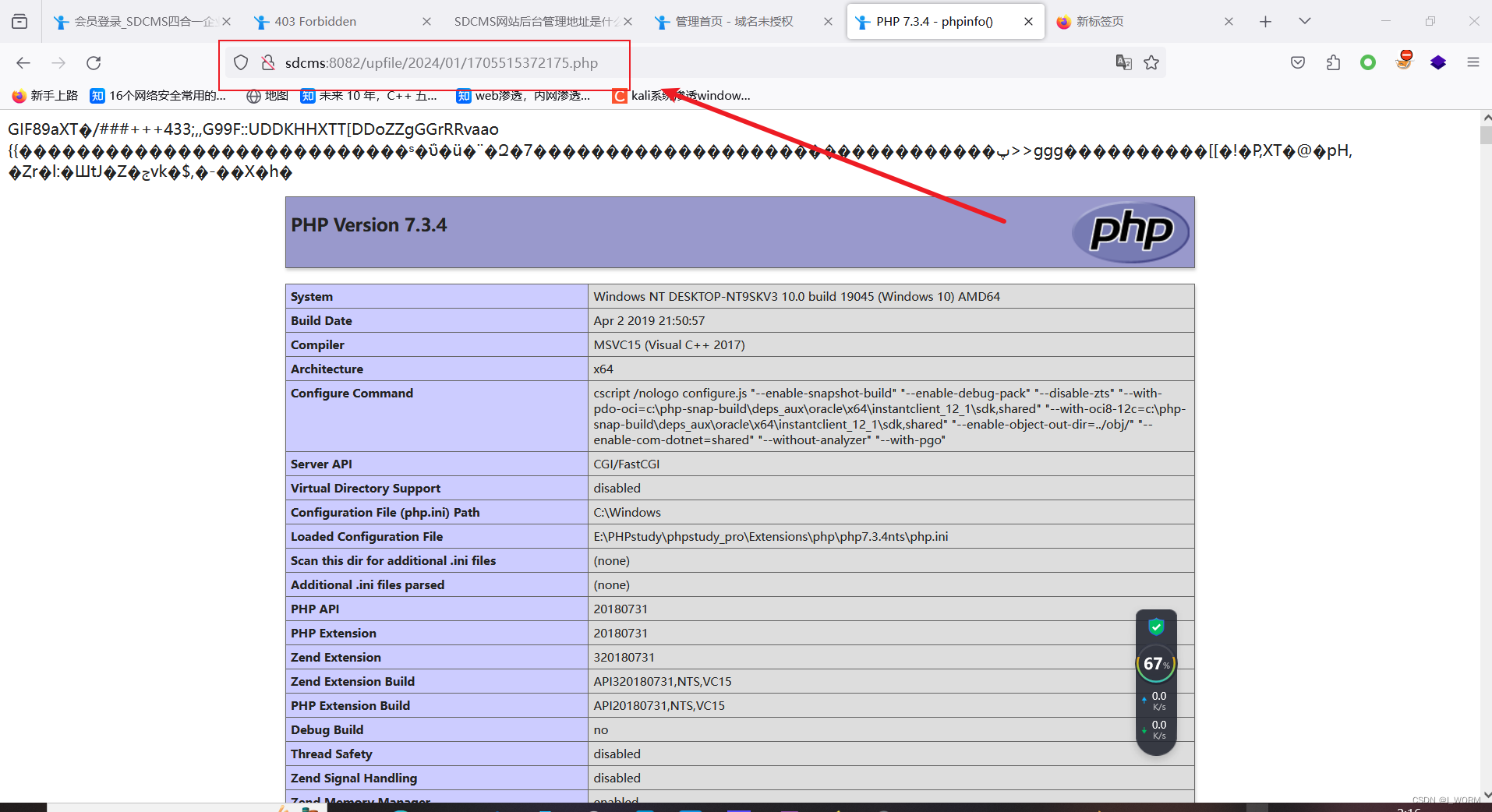Open the 16个网络安全常用的 bookmark

[157, 96]
